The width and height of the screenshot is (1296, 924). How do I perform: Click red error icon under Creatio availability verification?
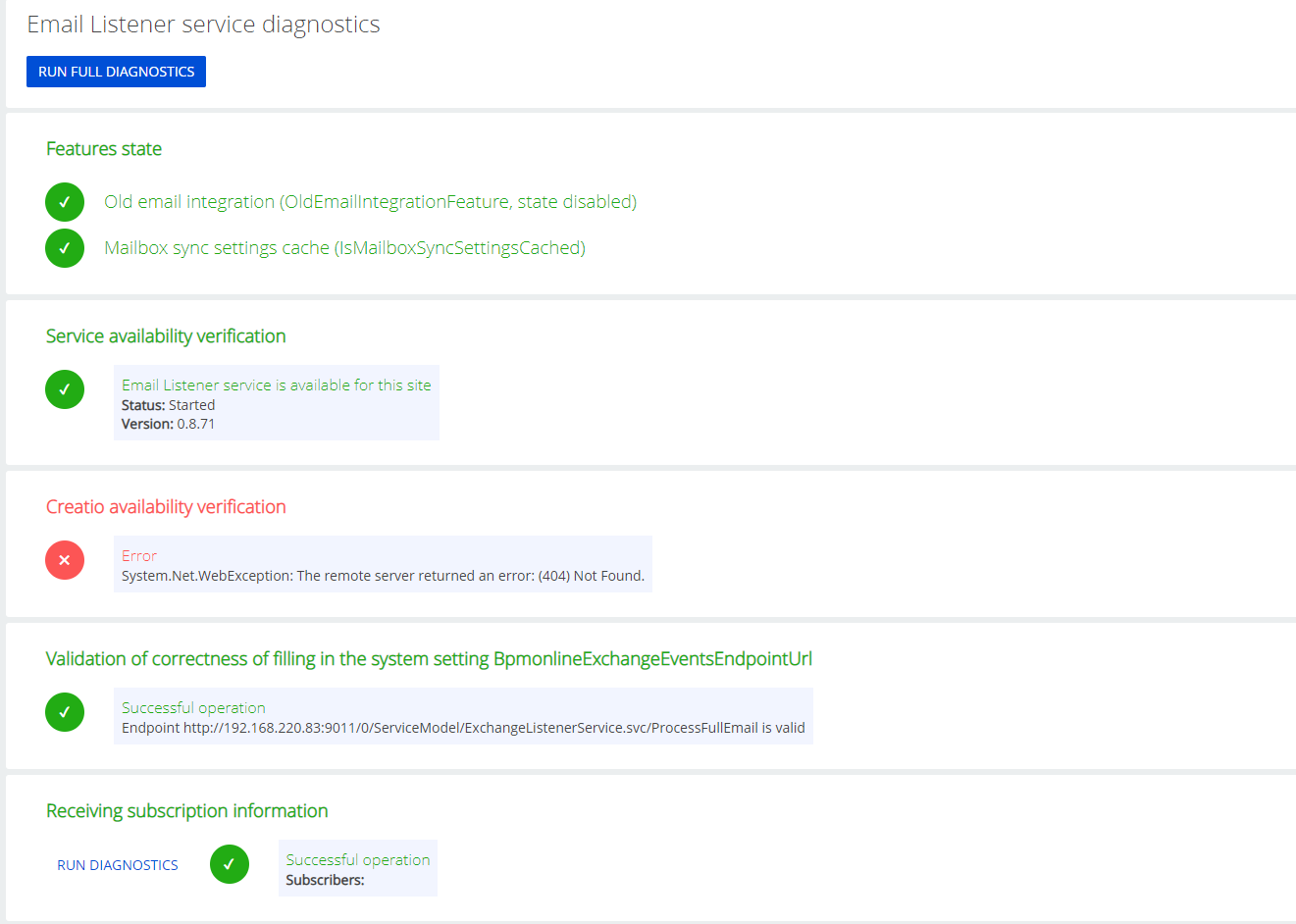[x=64, y=559]
